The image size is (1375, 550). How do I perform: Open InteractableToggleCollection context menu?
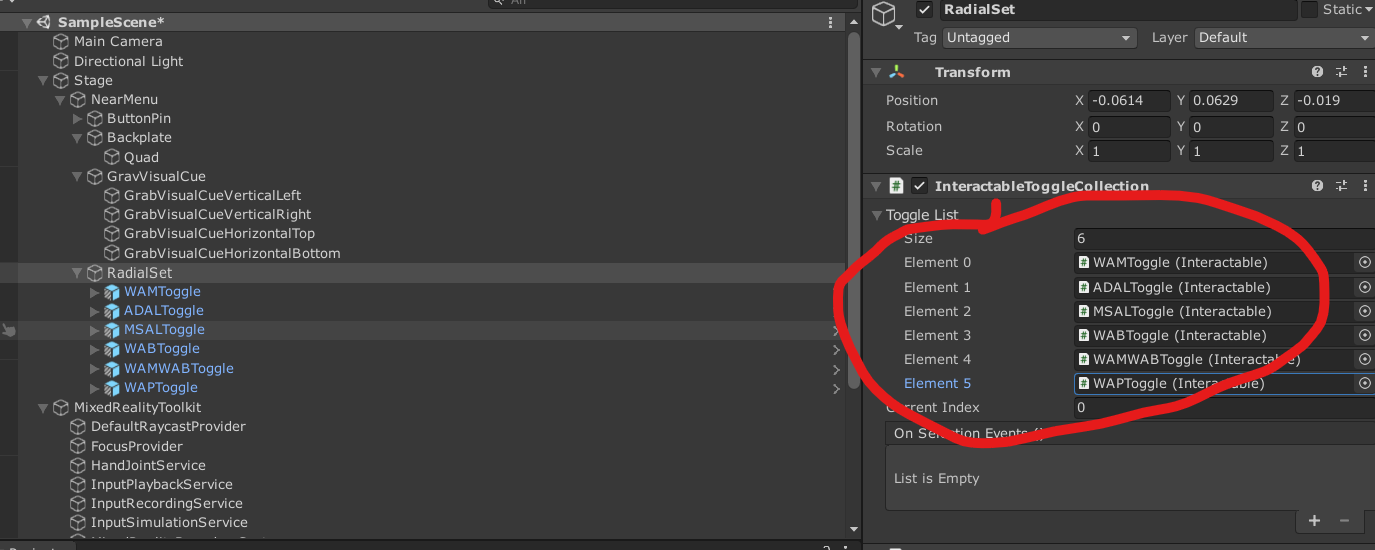1363,186
